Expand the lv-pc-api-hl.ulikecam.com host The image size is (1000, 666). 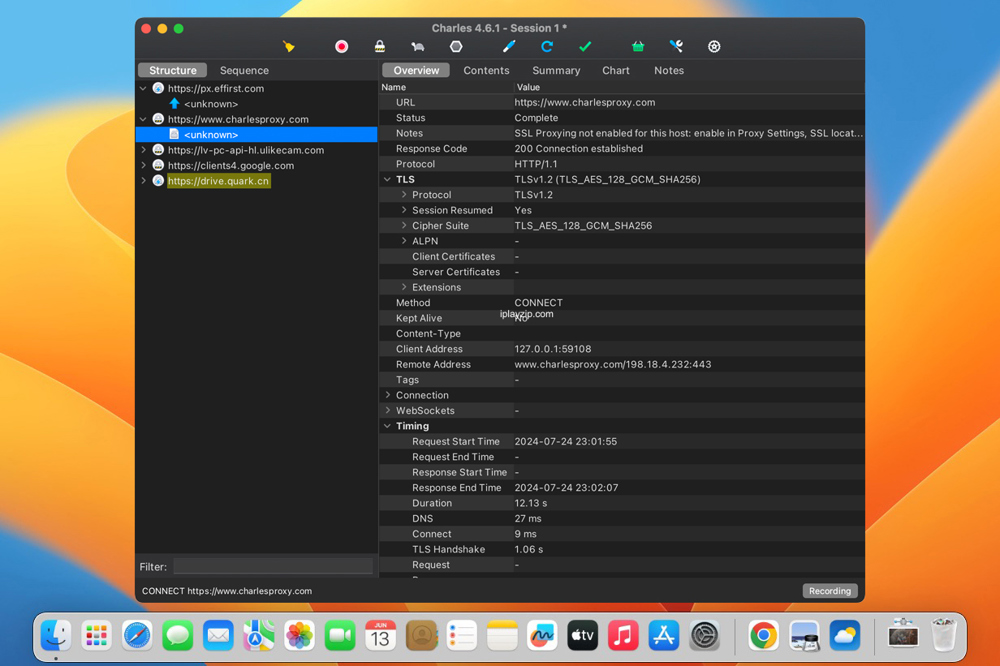(x=143, y=150)
